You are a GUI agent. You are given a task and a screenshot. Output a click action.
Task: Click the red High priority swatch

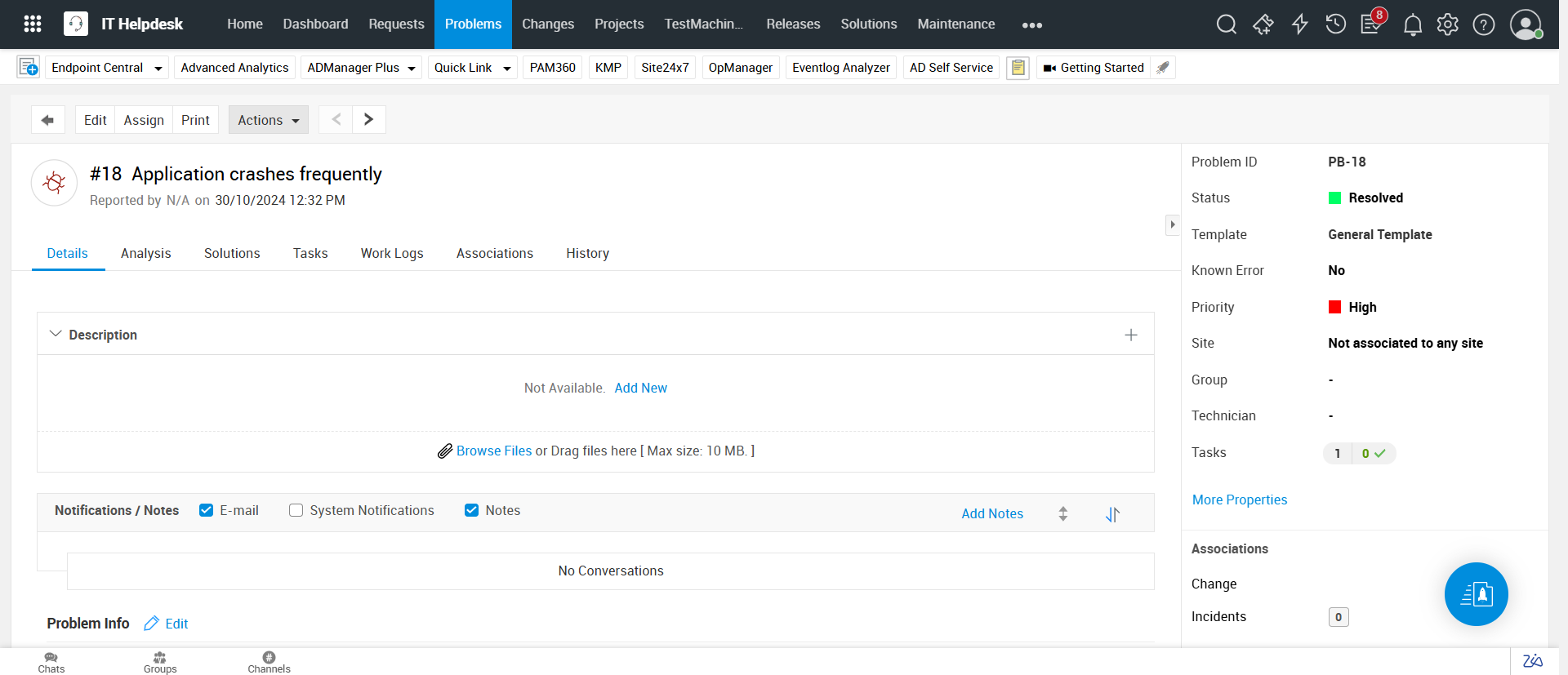[x=1334, y=307]
